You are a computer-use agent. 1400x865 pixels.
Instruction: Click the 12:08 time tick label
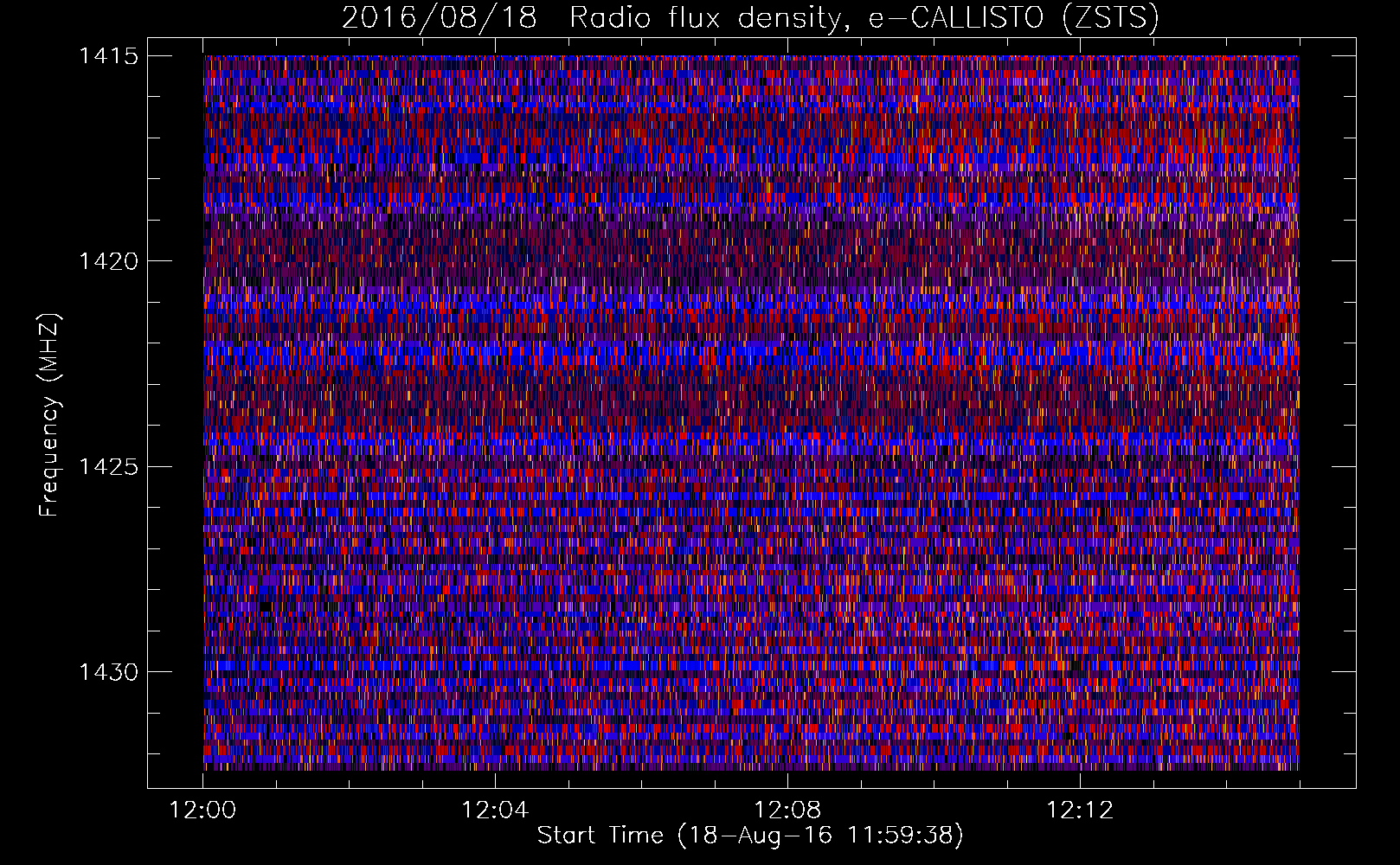[x=787, y=811]
